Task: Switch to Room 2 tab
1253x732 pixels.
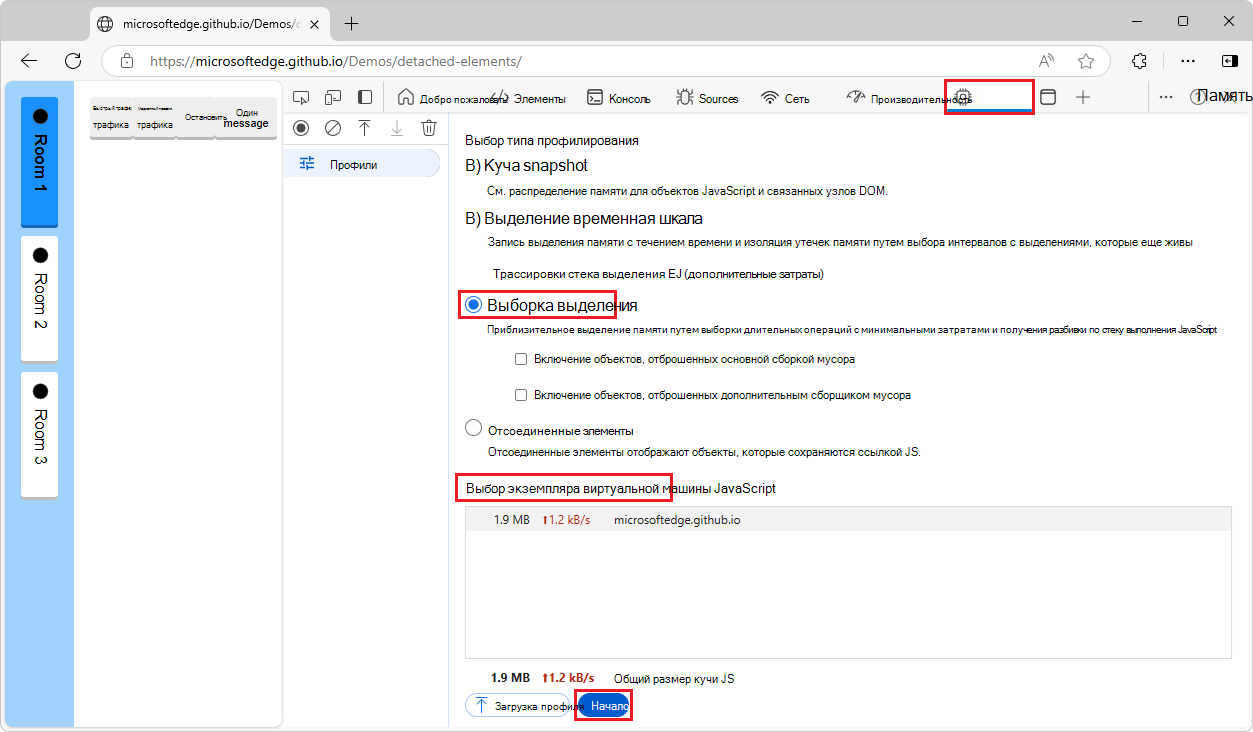Action: [40, 297]
